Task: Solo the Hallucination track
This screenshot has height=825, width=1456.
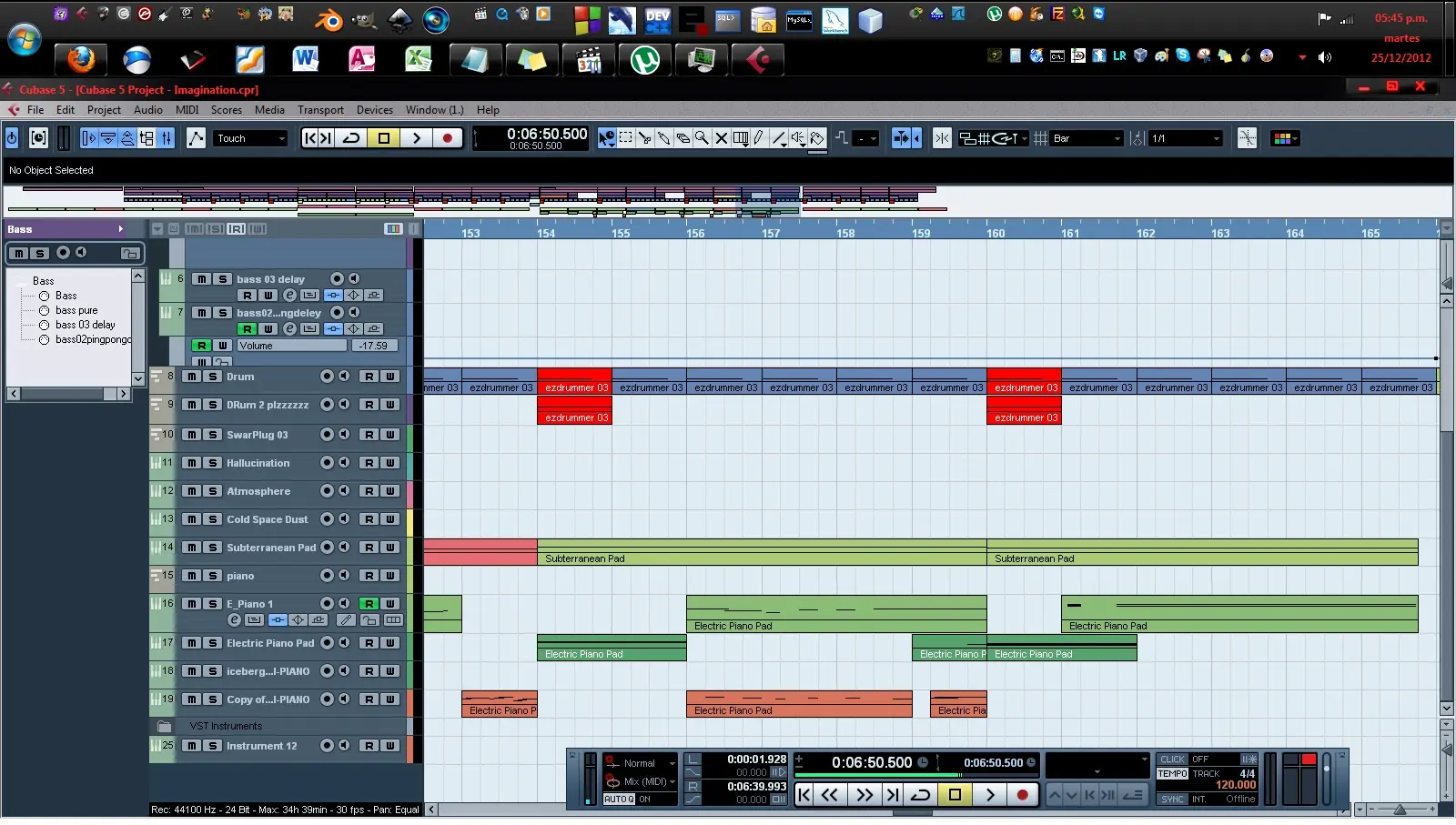Action: 213,463
